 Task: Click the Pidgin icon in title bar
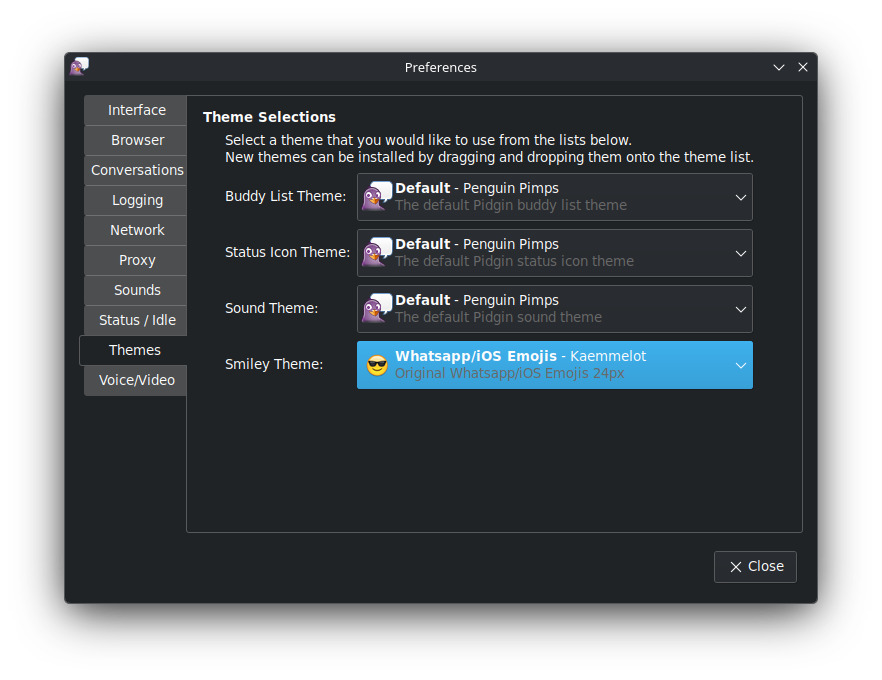pos(79,66)
